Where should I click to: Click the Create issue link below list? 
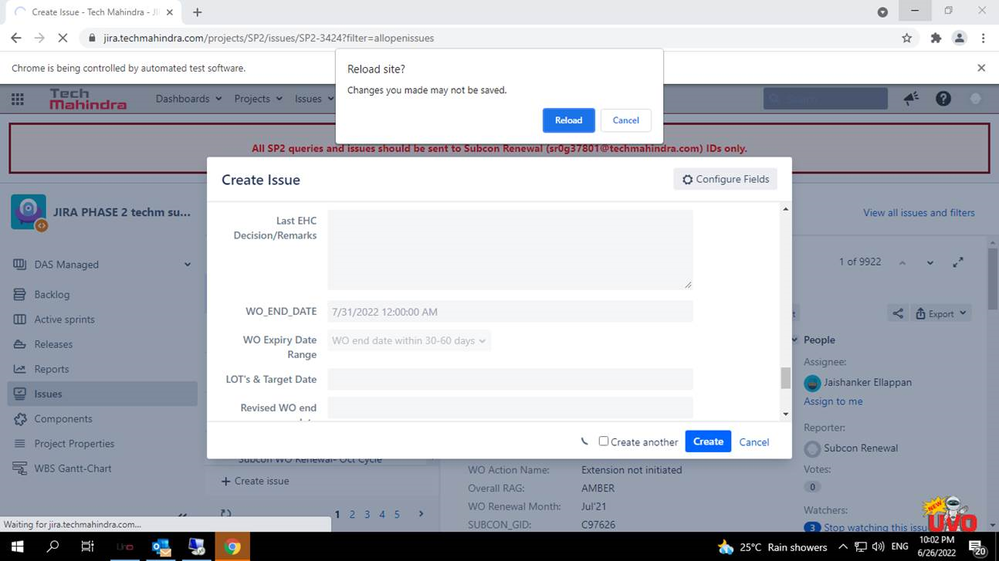coord(255,481)
